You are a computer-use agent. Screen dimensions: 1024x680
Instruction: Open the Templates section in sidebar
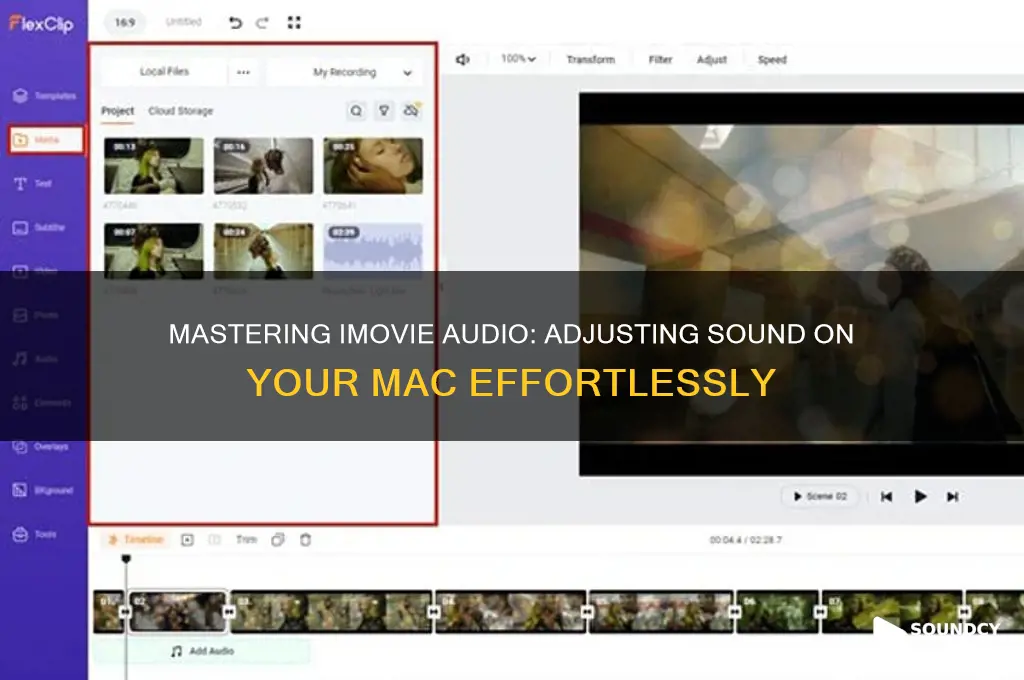(x=44, y=96)
